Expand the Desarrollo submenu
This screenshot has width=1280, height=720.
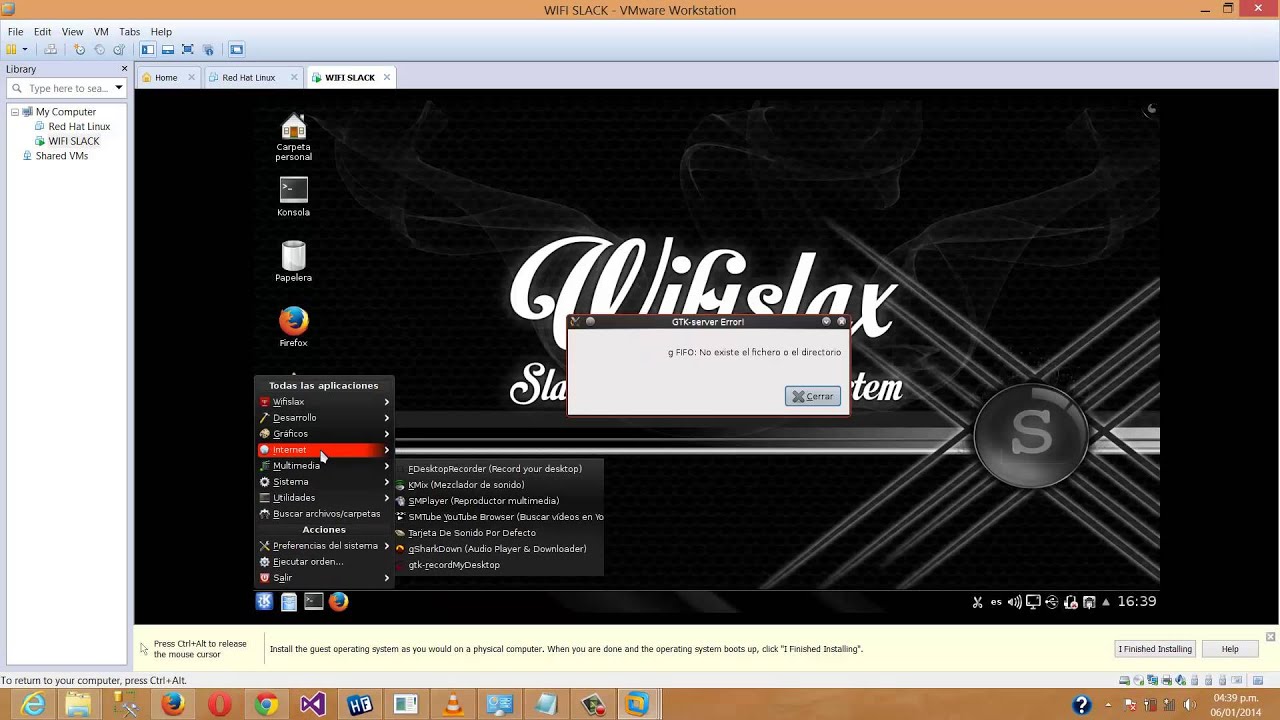point(324,418)
